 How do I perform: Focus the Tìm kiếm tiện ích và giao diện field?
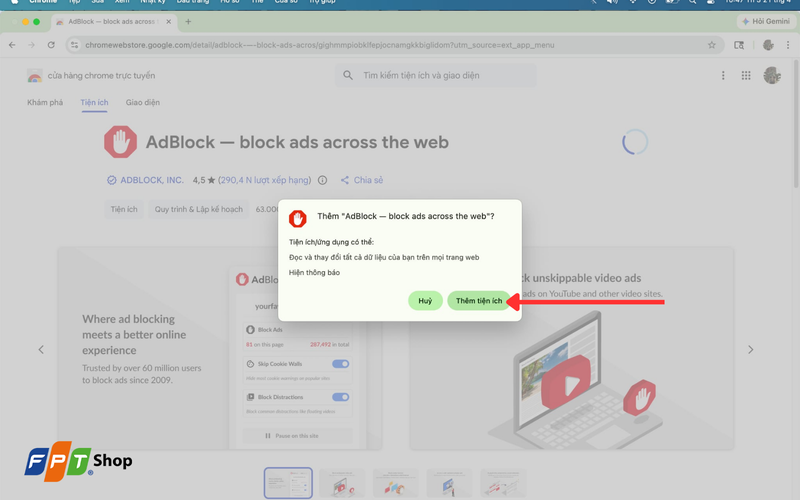pyautogui.click(x=435, y=76)
